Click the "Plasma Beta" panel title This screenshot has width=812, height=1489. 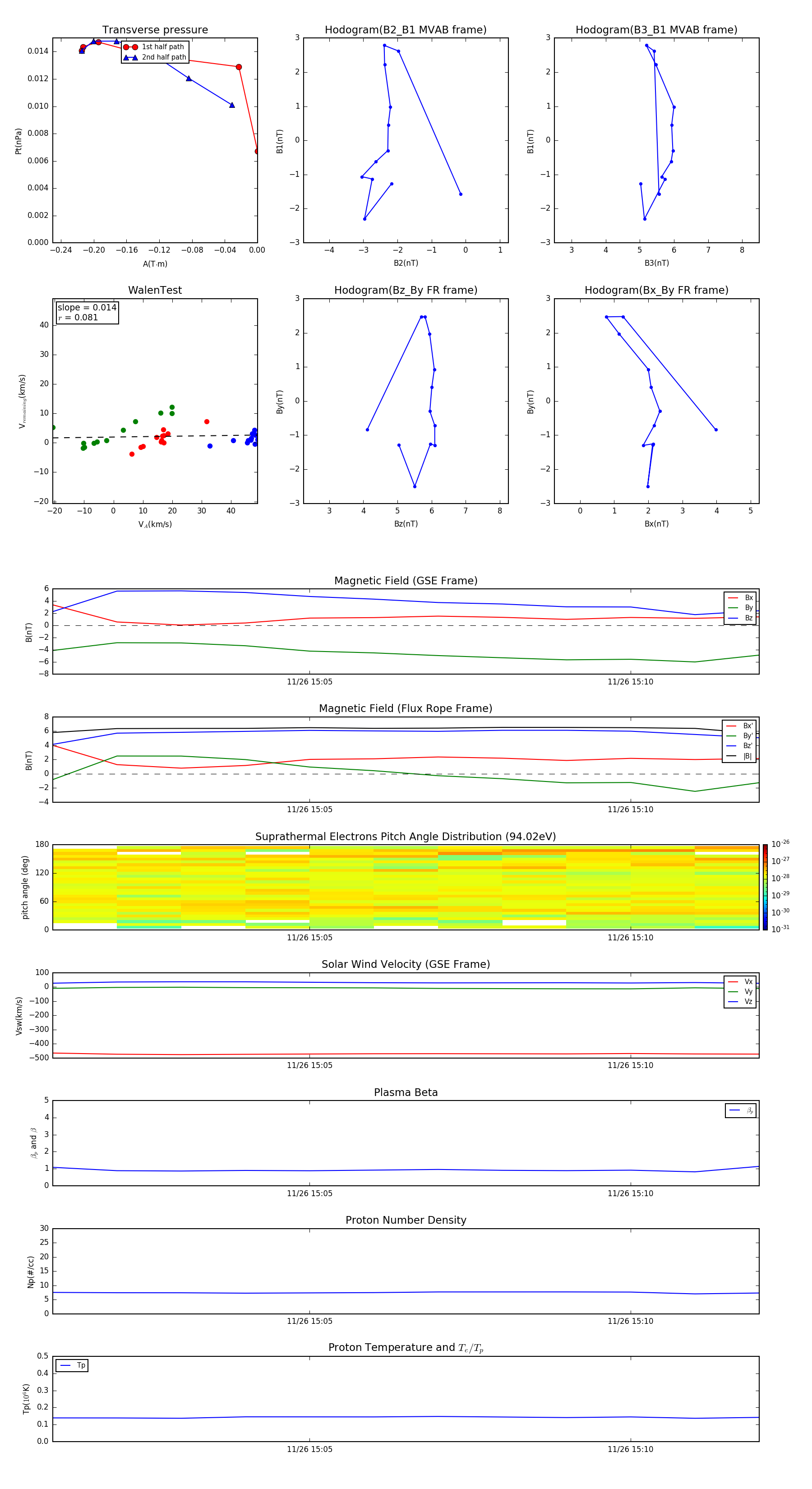point(406,1092)
